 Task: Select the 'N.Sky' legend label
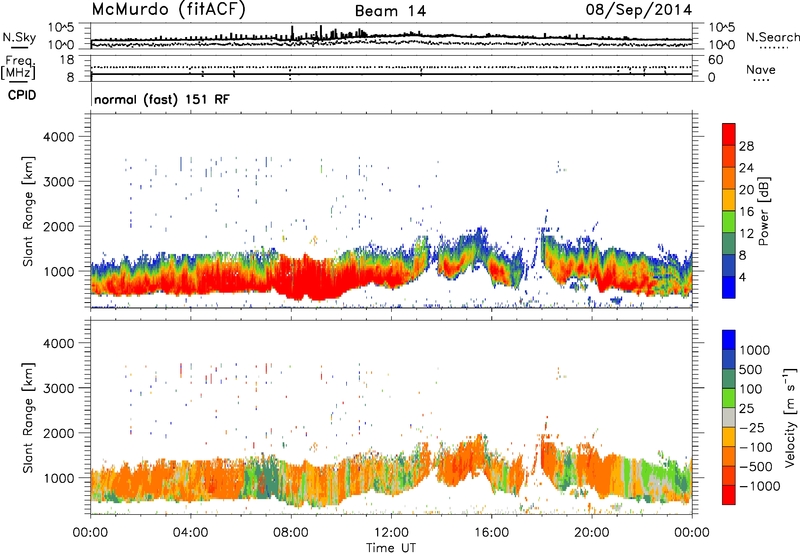[x=19, y=37]
